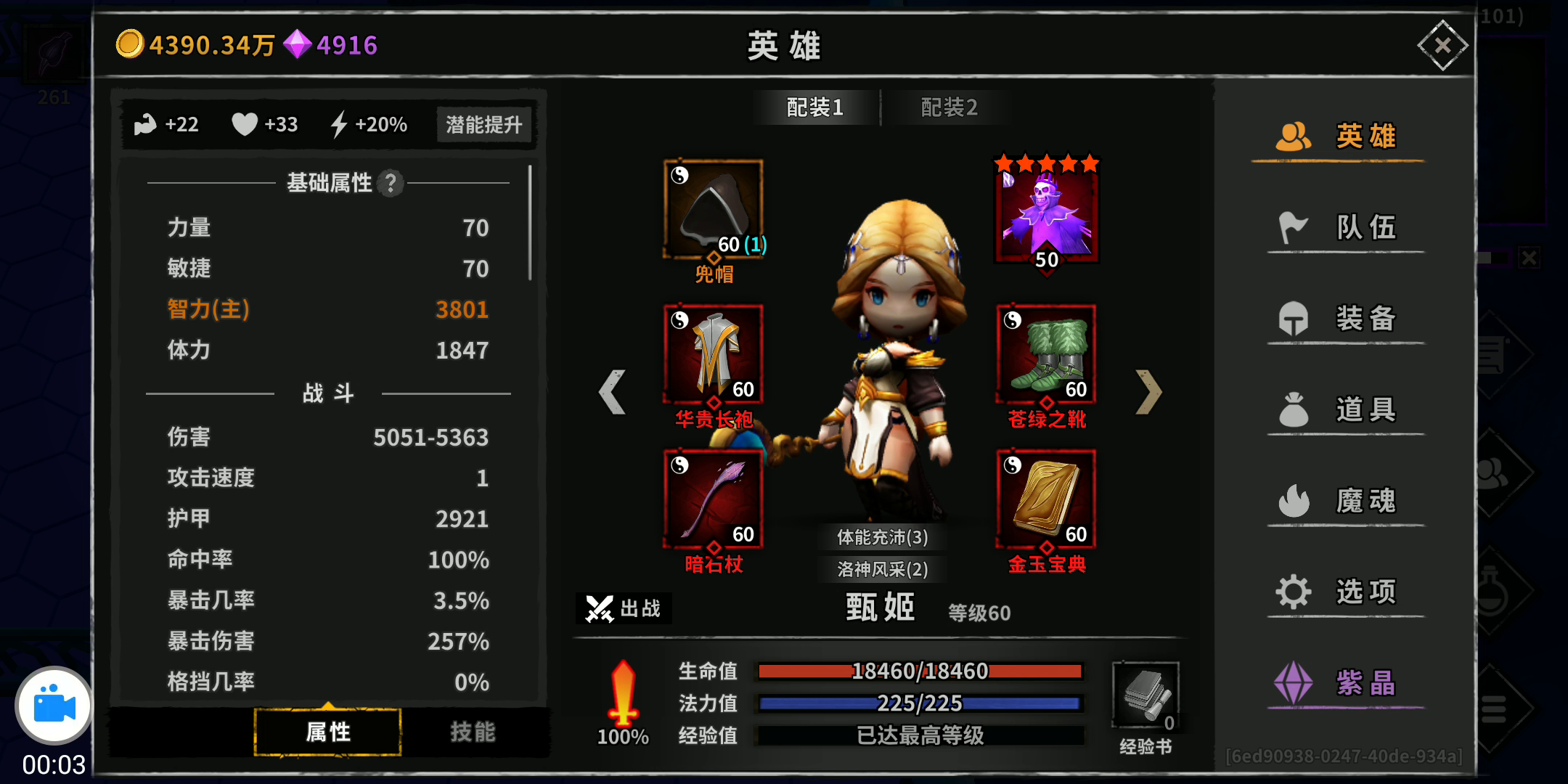
Task: Tap the screen recording camera button
Action: point(54,706)
